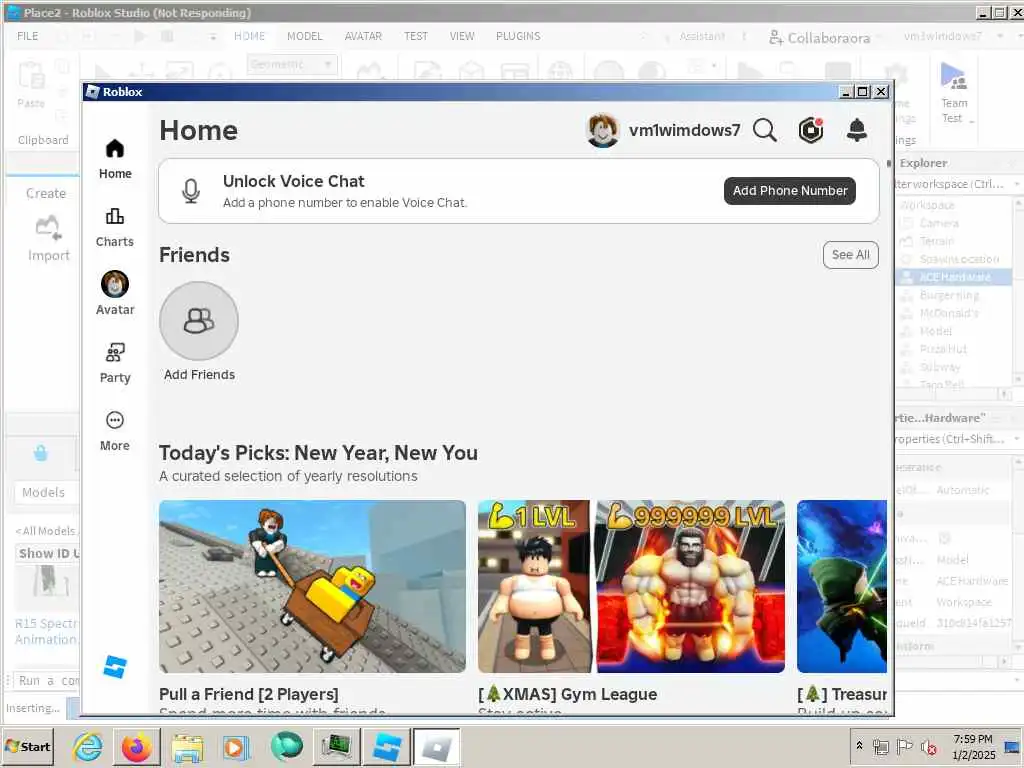The image size is (1024, 768).
Task: Open the Treasure game thumbnail
Action: 842,586
